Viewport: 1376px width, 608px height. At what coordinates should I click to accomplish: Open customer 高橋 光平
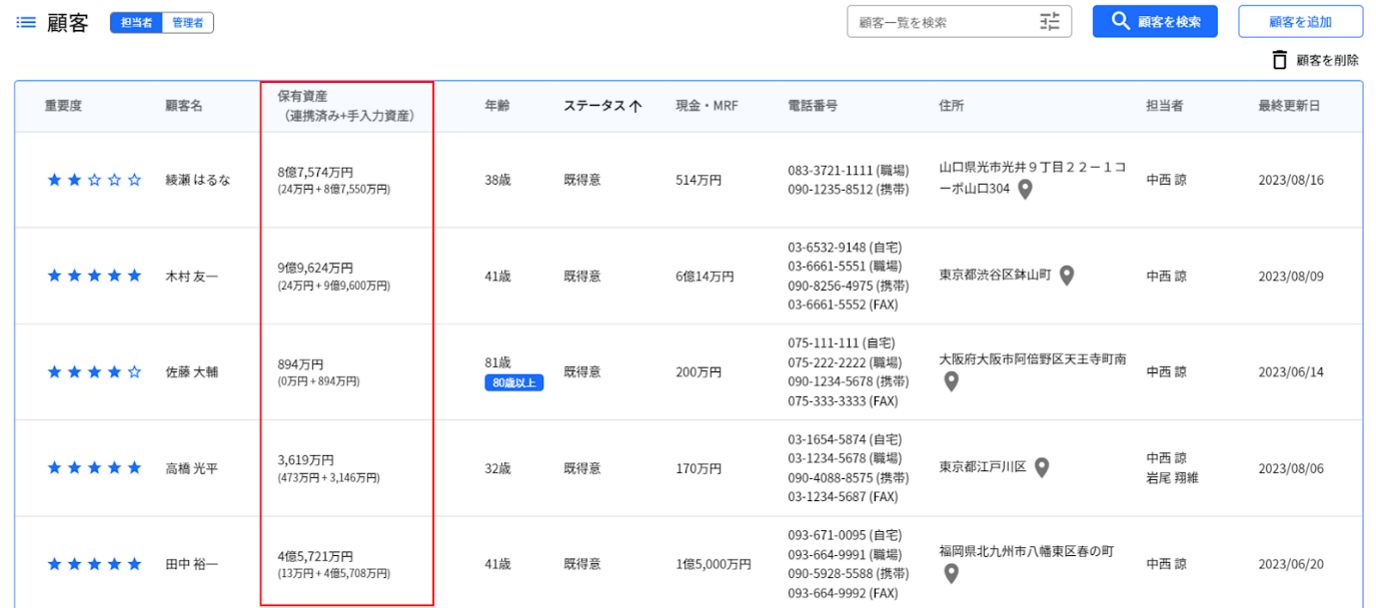pos(191,468)
